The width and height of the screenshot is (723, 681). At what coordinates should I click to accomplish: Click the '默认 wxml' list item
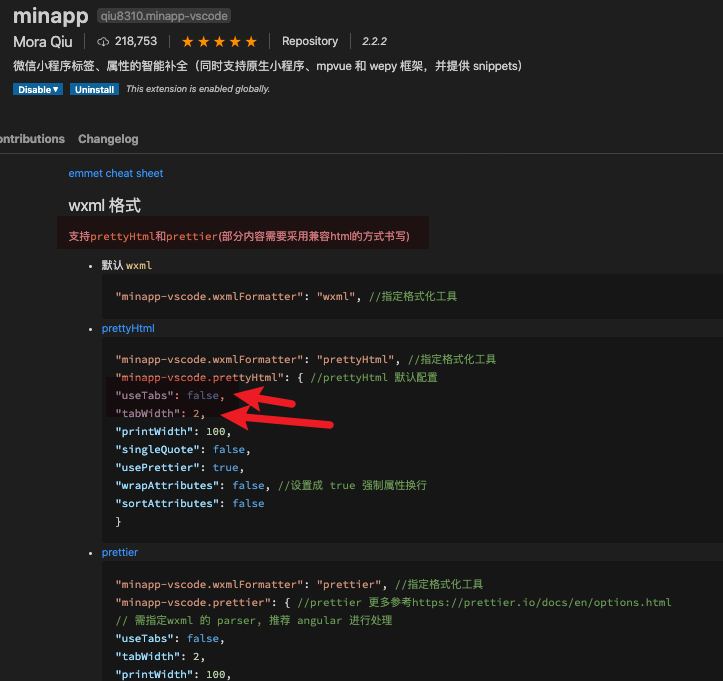[127, 266]
